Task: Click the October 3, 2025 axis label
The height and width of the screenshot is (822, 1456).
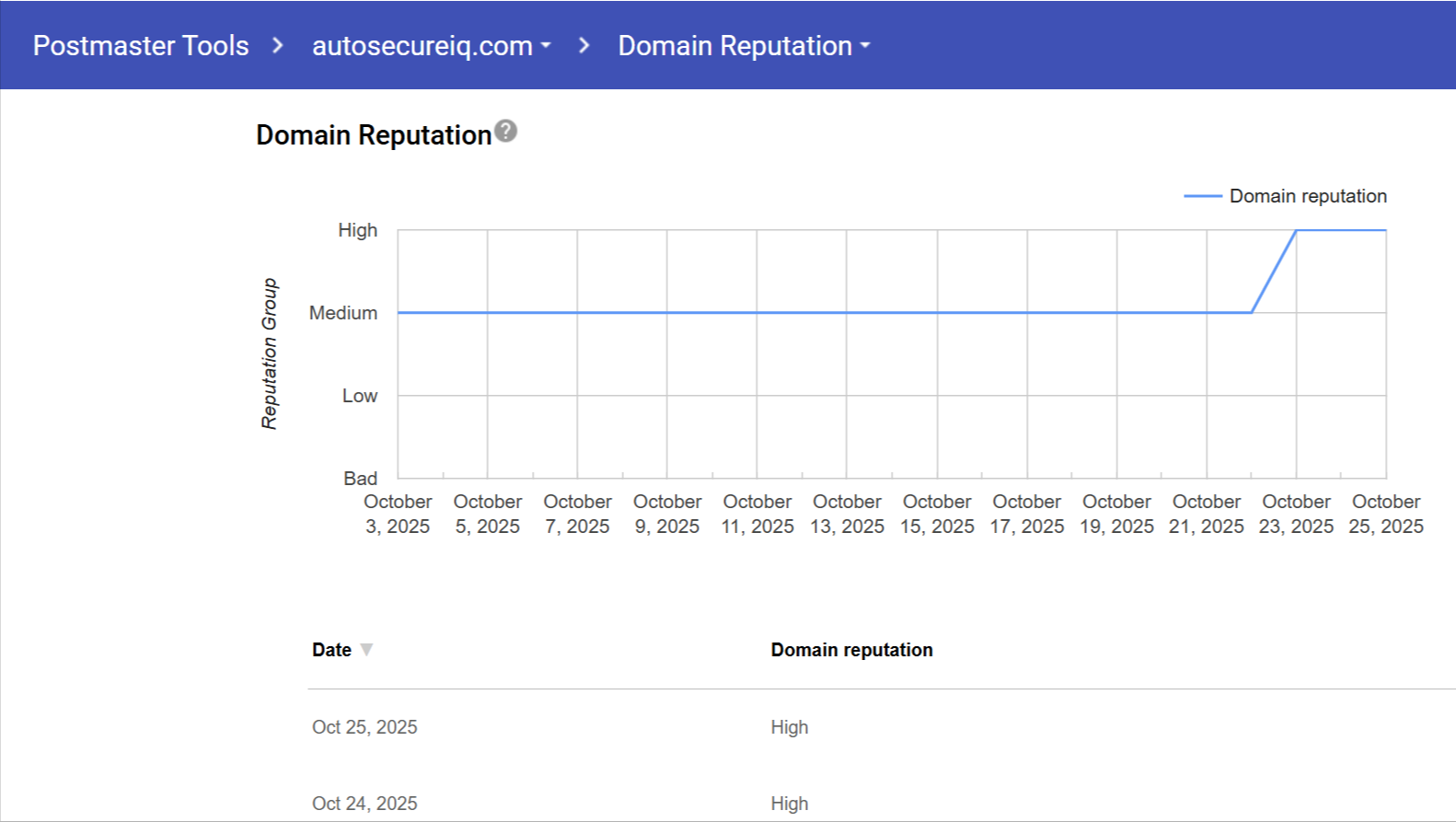Action: coord(398,514)
